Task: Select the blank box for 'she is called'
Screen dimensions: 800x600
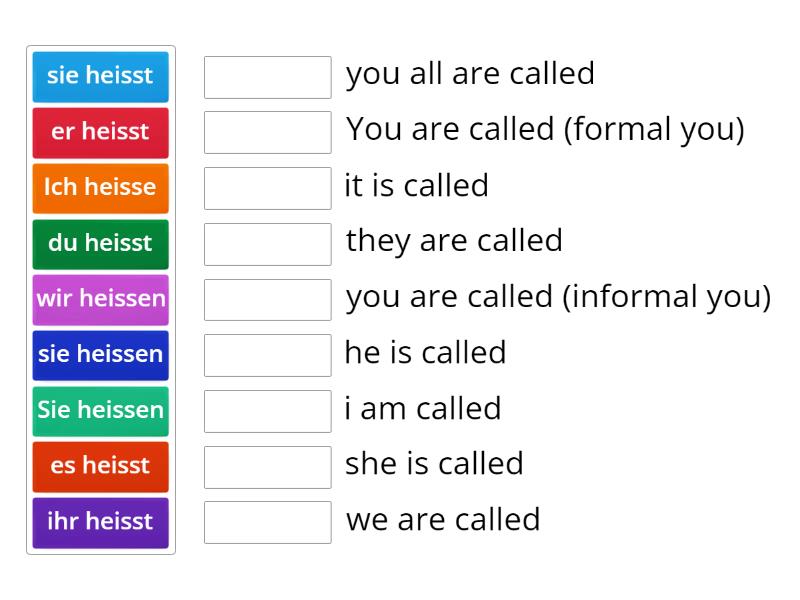Action: 267,464
